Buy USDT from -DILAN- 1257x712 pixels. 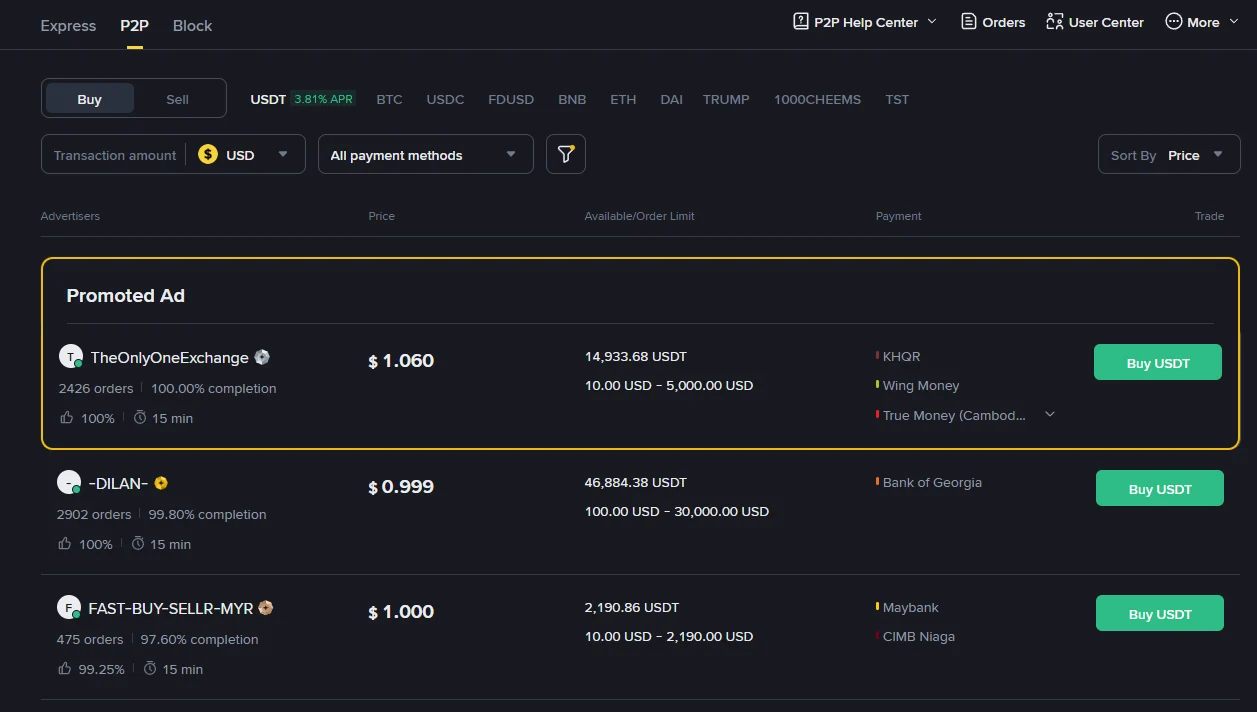[x=1159, y=488]
